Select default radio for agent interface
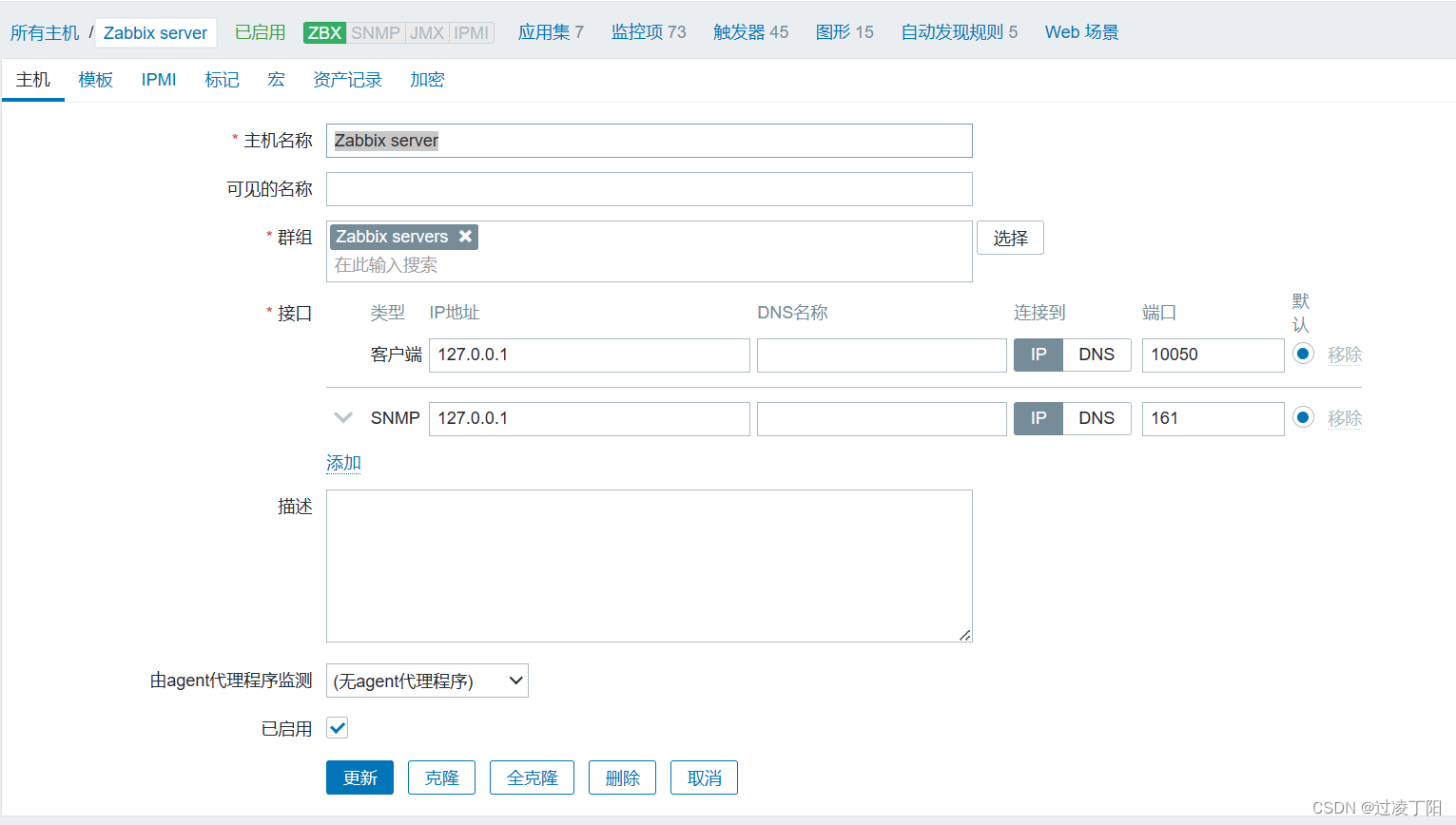The width and height of the screenshot is (1456, 825). (x=1303, y=354)
